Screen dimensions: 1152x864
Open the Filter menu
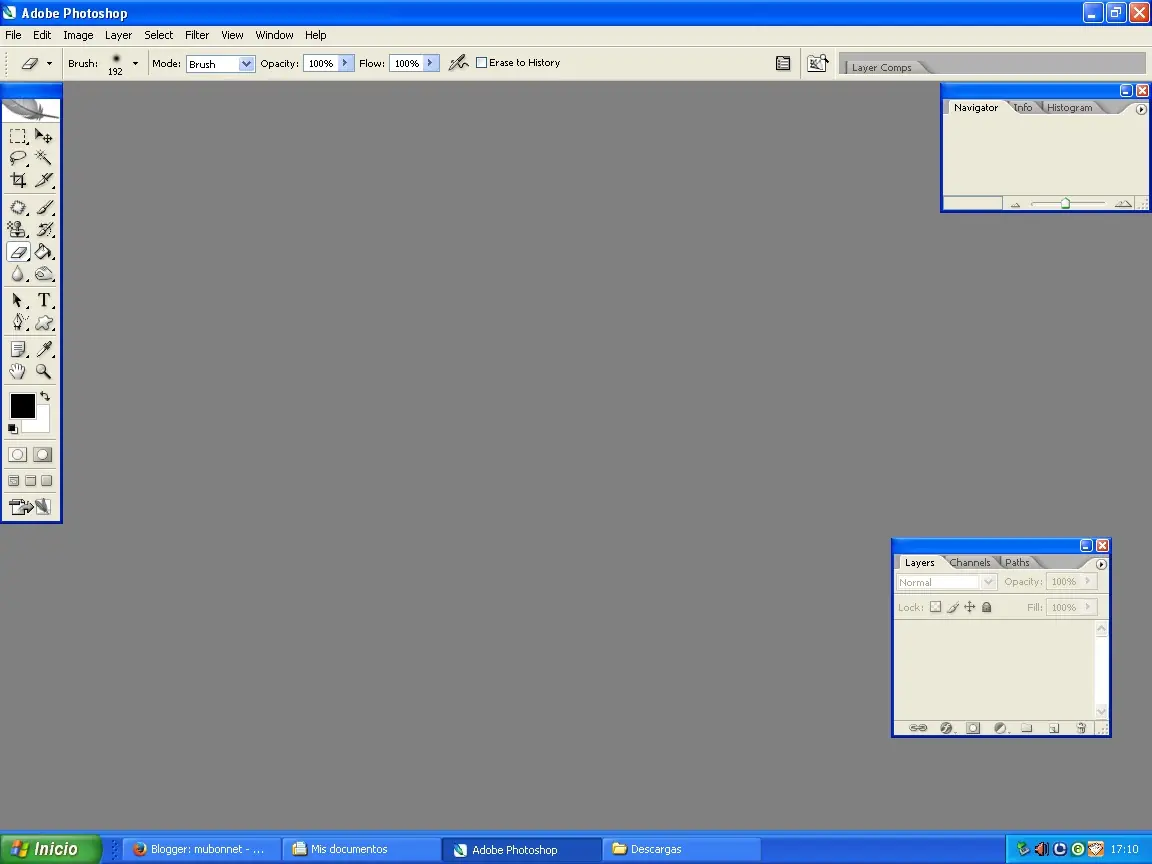(197, 34)
